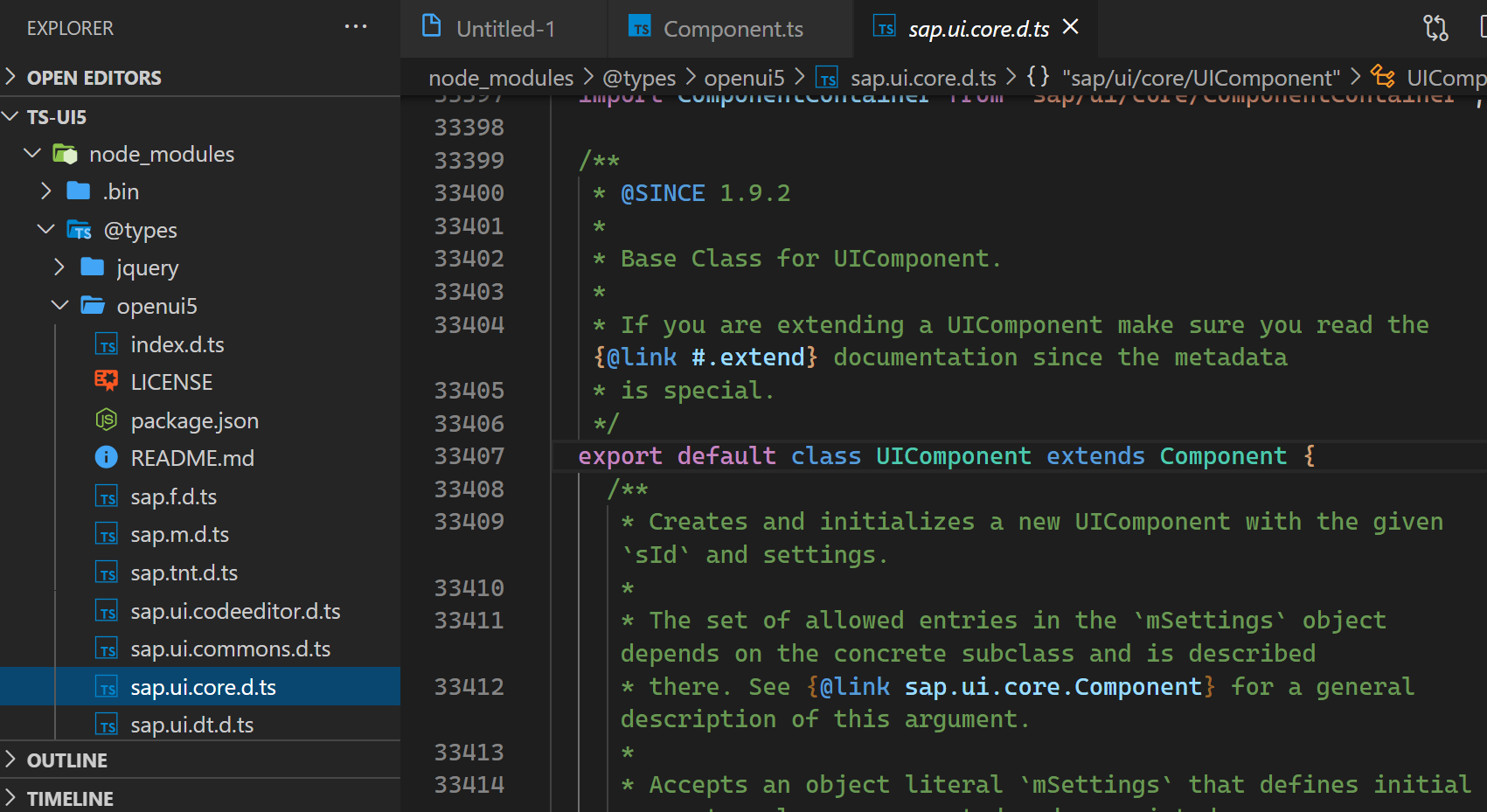The height and width of the screenshot is (812, 1487).
Task: Click the node_modules folder icon
Action: (x=66, y=155)
